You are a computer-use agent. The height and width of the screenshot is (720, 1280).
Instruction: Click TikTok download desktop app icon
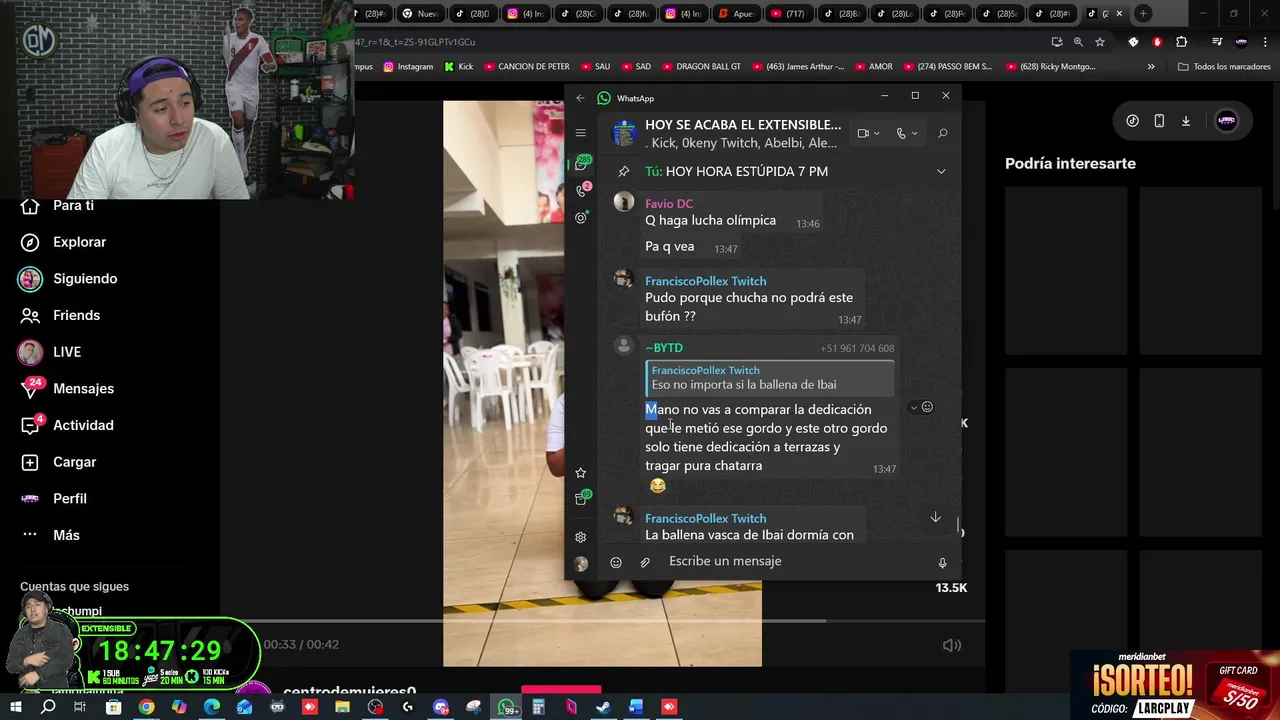coord(1186,121)
